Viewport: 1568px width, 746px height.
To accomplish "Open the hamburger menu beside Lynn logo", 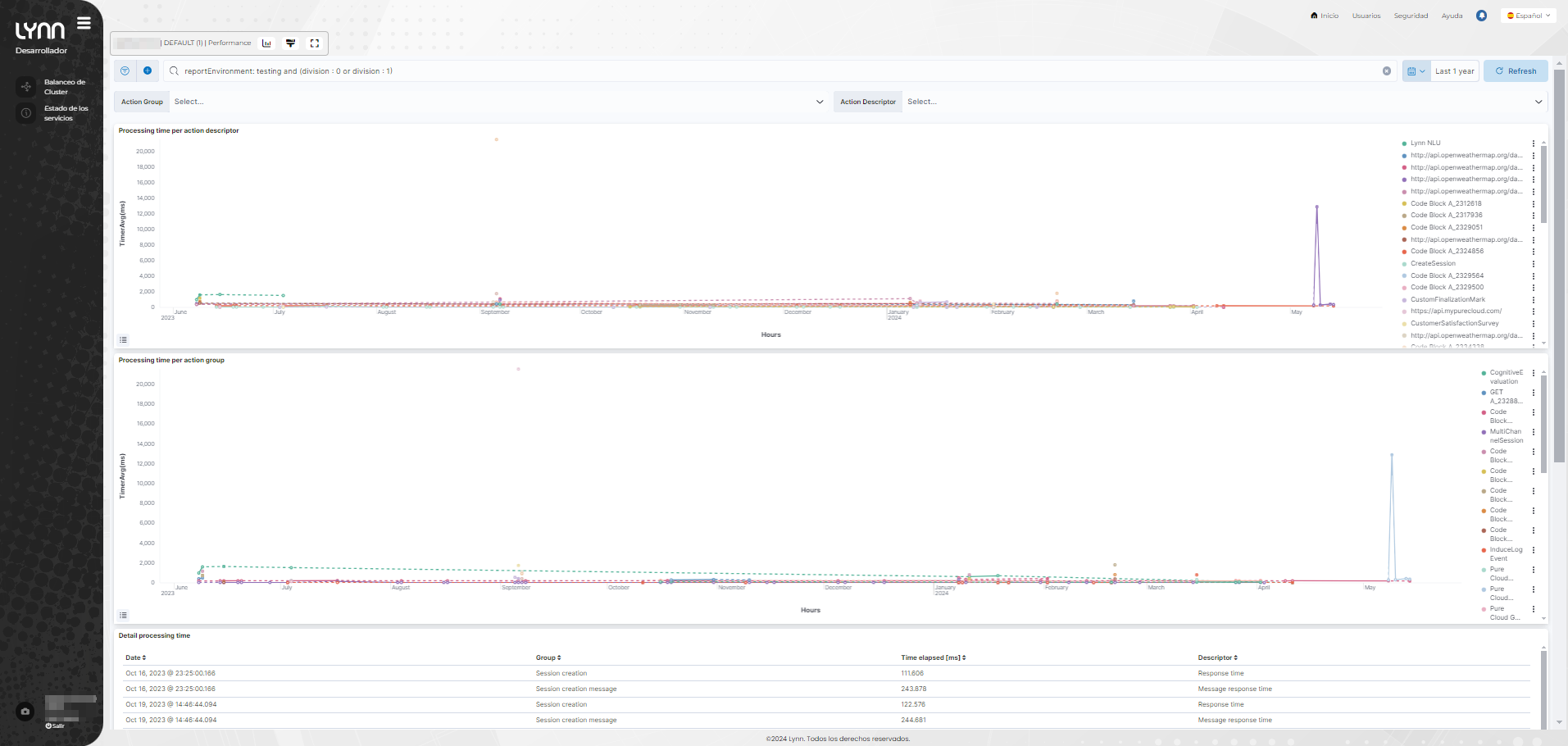I will [x=84, y=23].
